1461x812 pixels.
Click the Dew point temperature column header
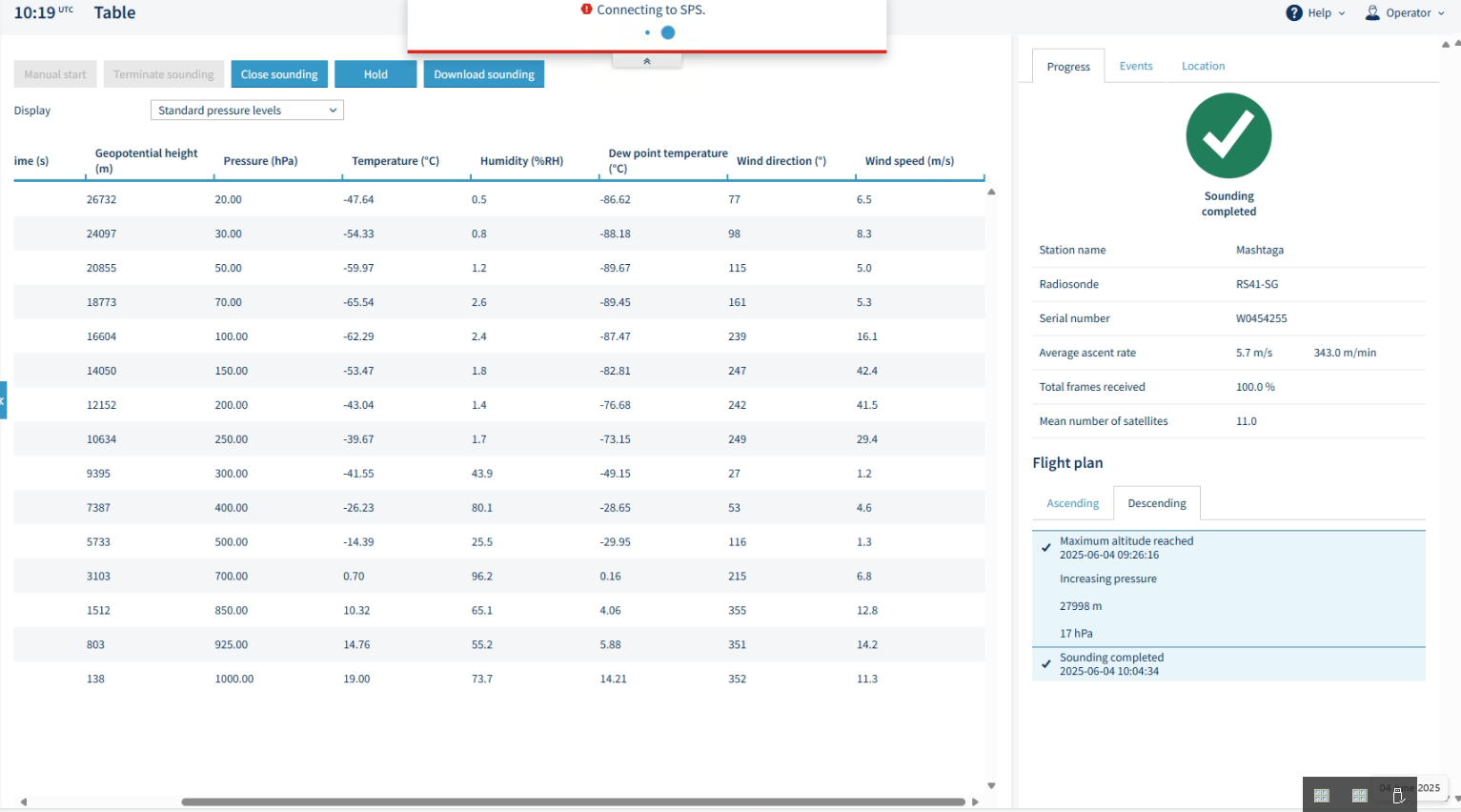pyautogui.click(x=668, y=160)
